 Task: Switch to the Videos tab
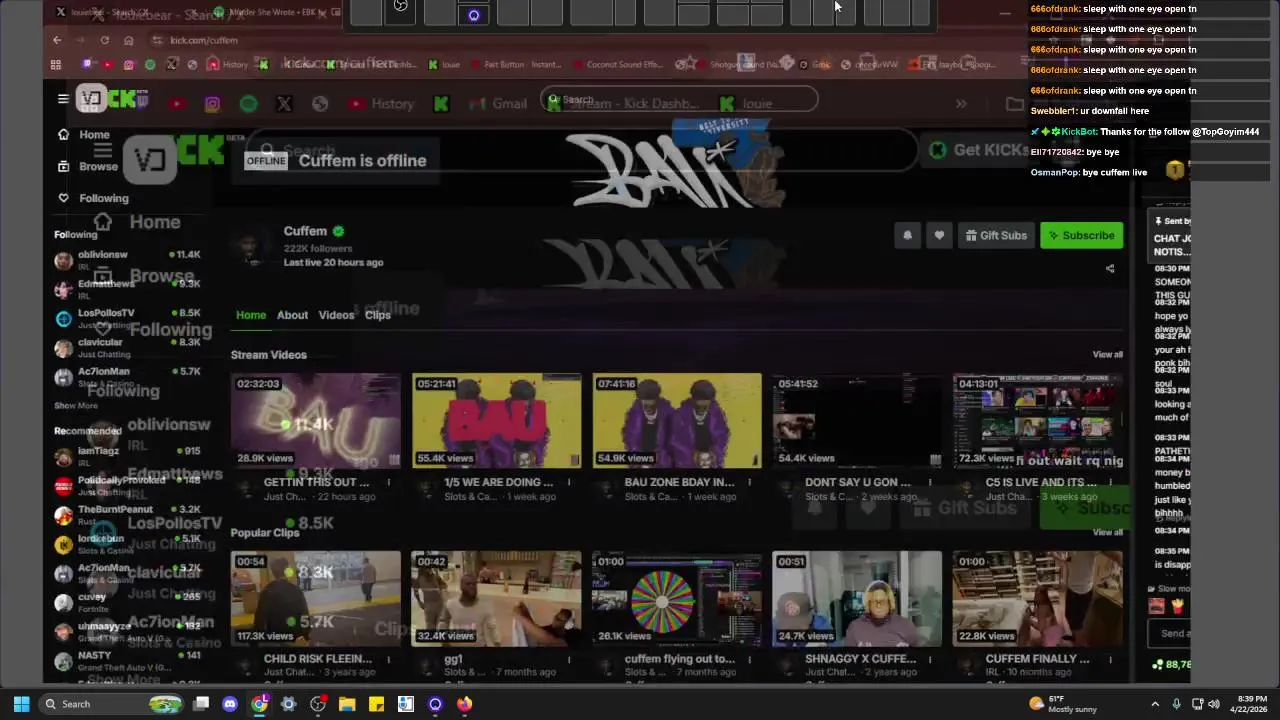336,315
